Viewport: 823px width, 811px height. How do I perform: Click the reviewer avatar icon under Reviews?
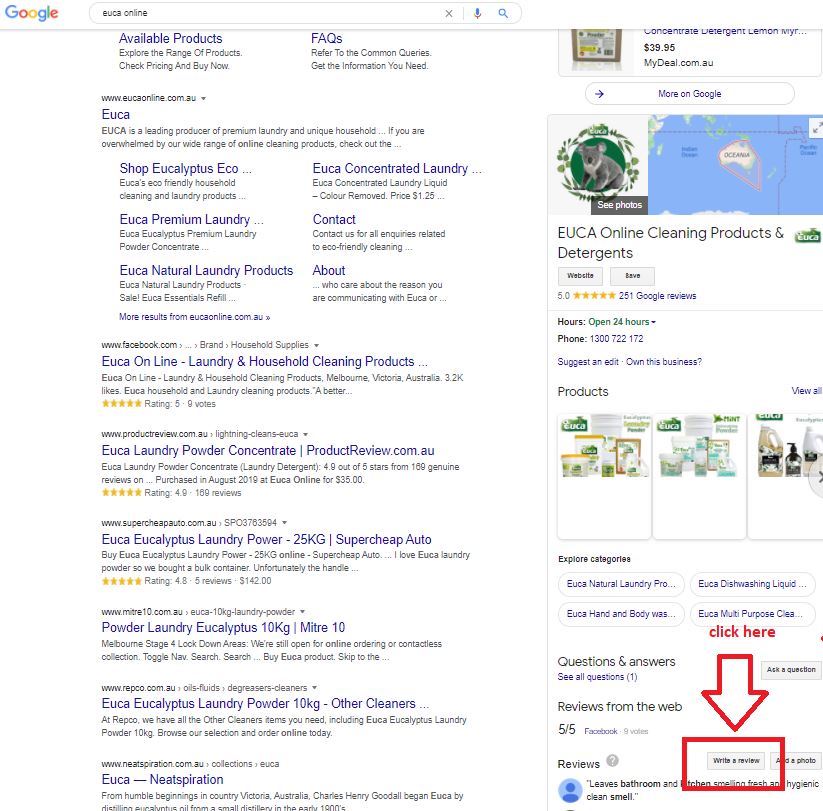tap(570, 790)
